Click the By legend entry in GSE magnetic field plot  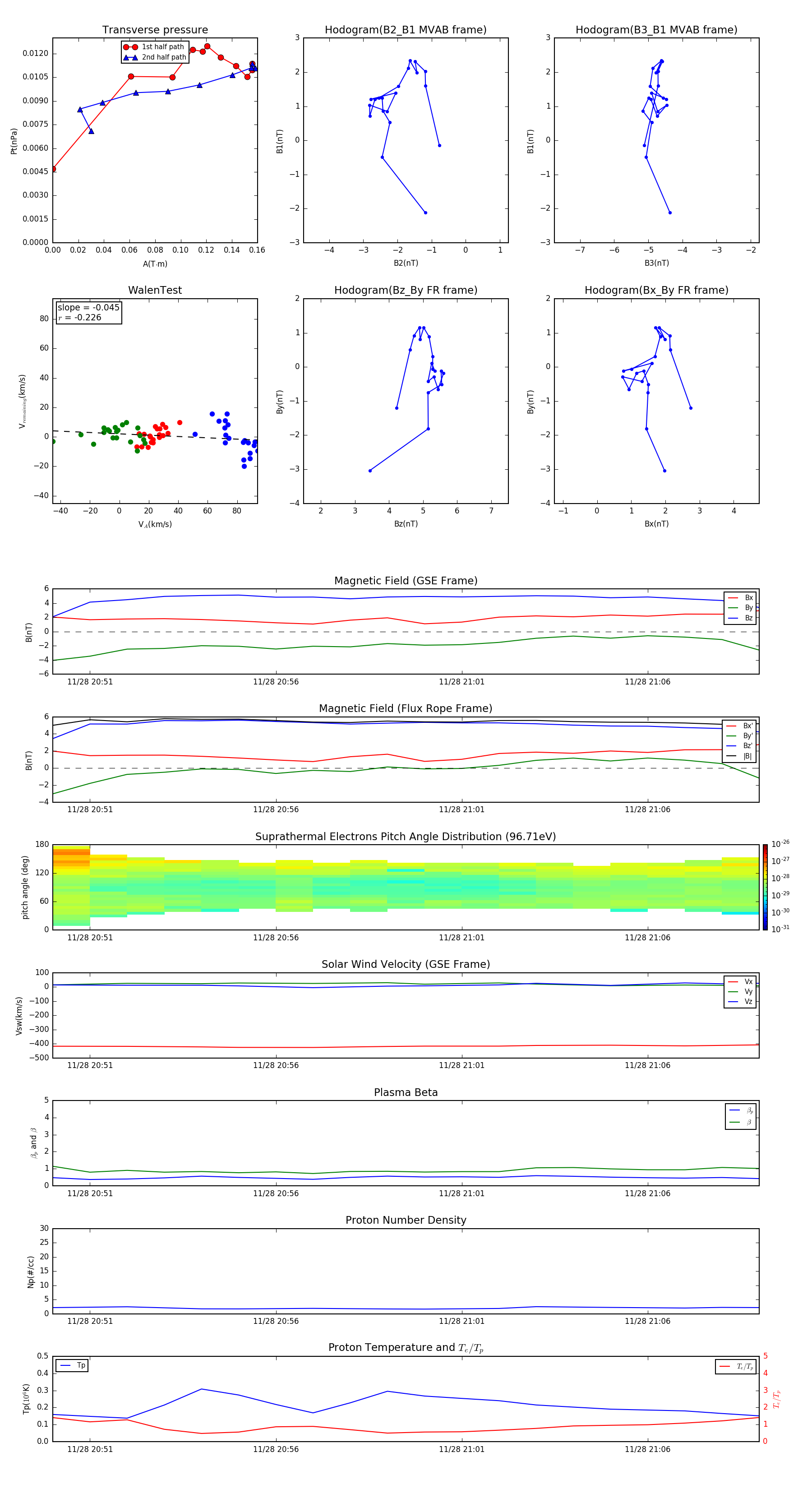pyautogui.click(x=740, y=607)
